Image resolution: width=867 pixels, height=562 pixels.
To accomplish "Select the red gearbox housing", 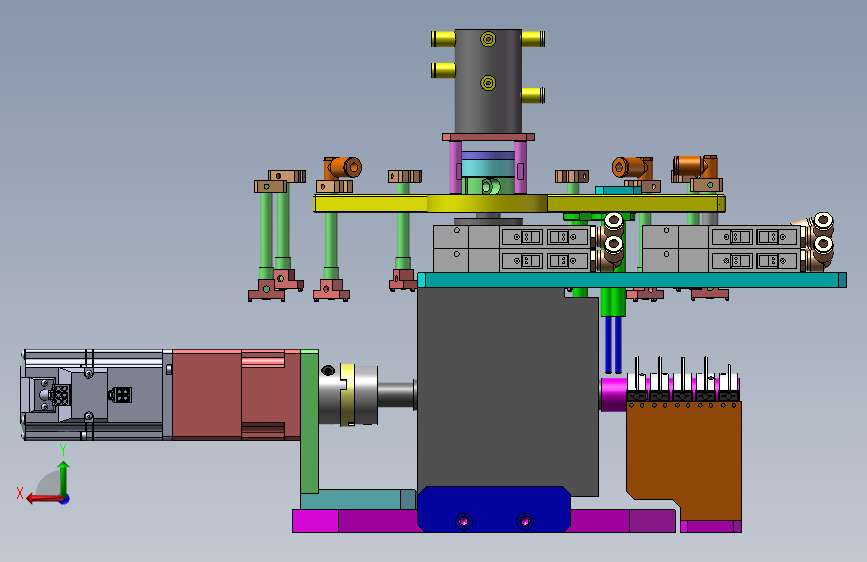I will pyautogui.click(x=236, y=395).
